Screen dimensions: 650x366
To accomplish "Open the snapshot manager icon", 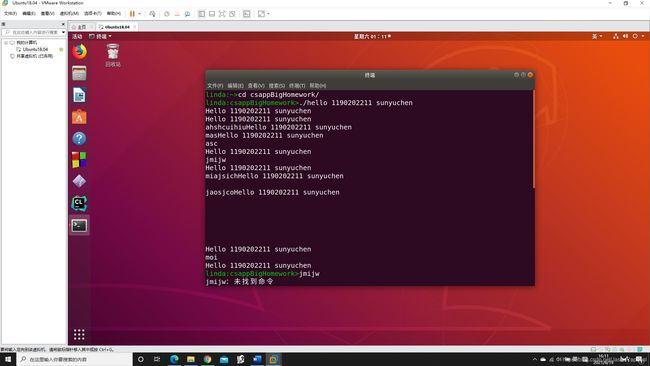I will [x=187, y=14].
